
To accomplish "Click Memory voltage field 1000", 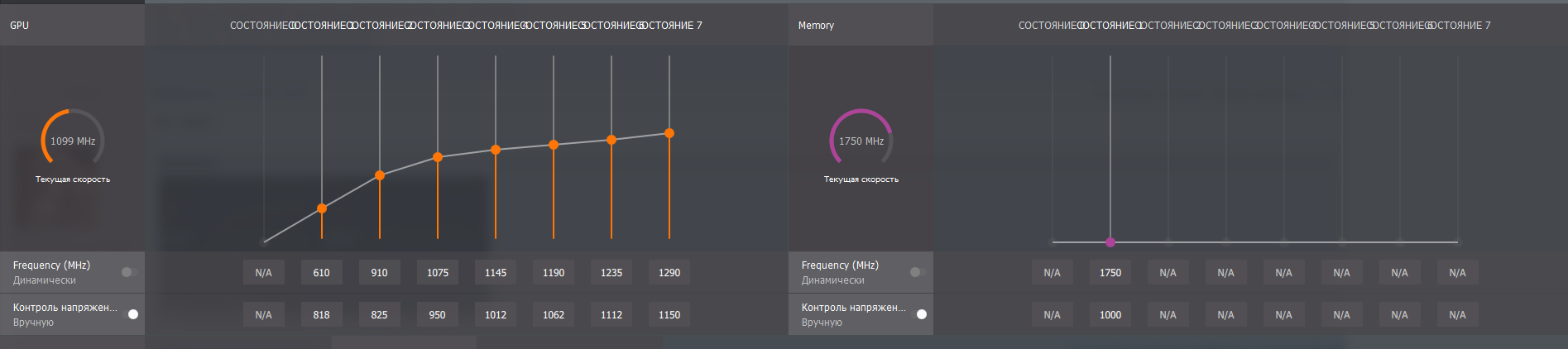I will 1110,315.
